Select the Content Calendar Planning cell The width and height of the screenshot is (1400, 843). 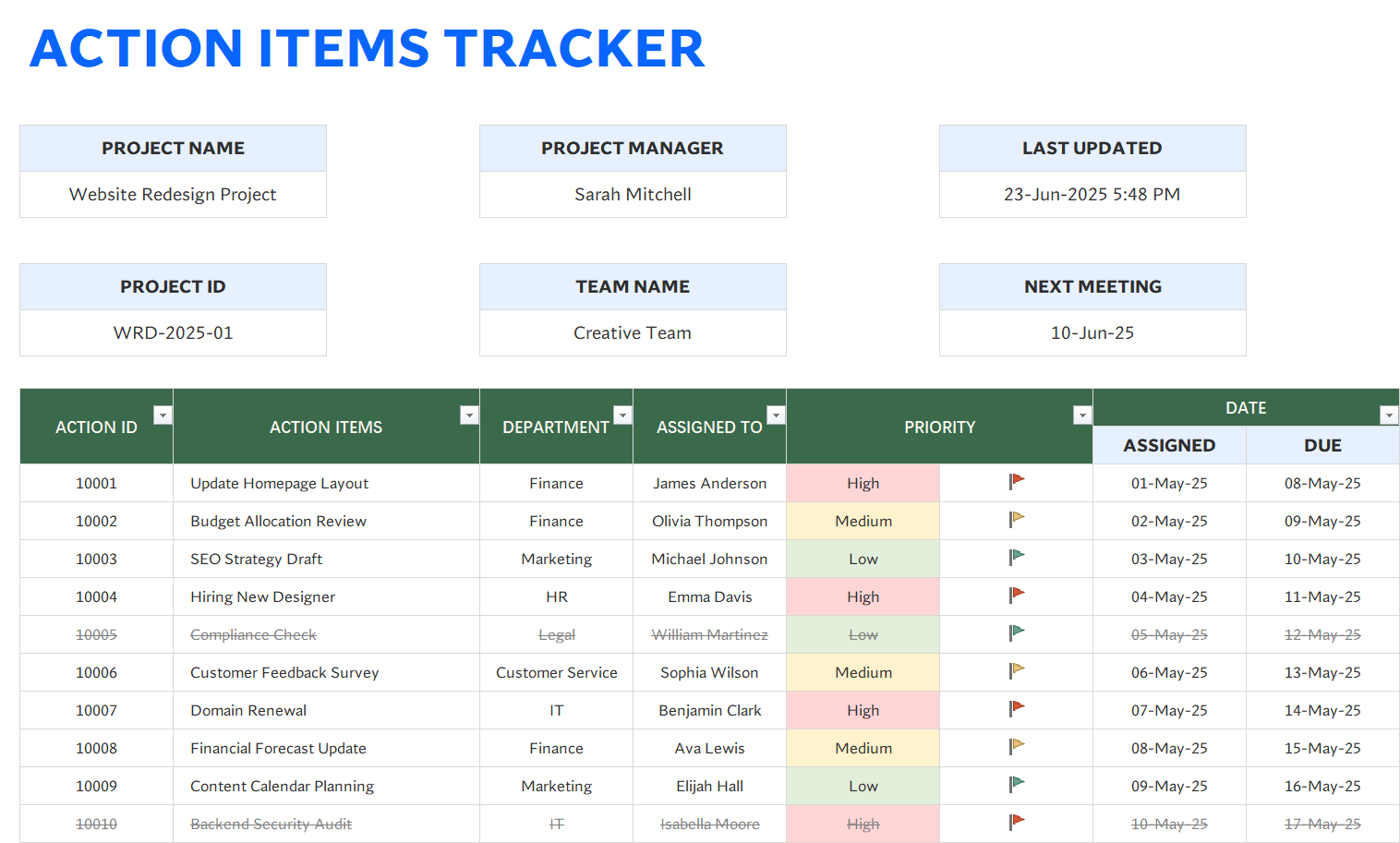click(326, 786)
